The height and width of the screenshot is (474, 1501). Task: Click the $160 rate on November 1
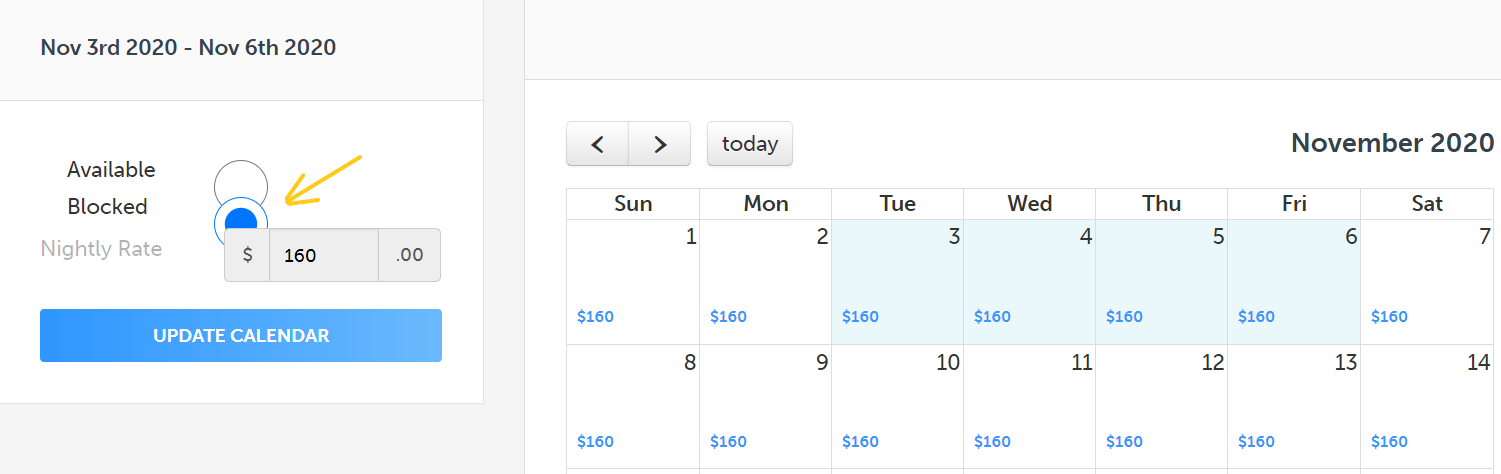[595, 317]
